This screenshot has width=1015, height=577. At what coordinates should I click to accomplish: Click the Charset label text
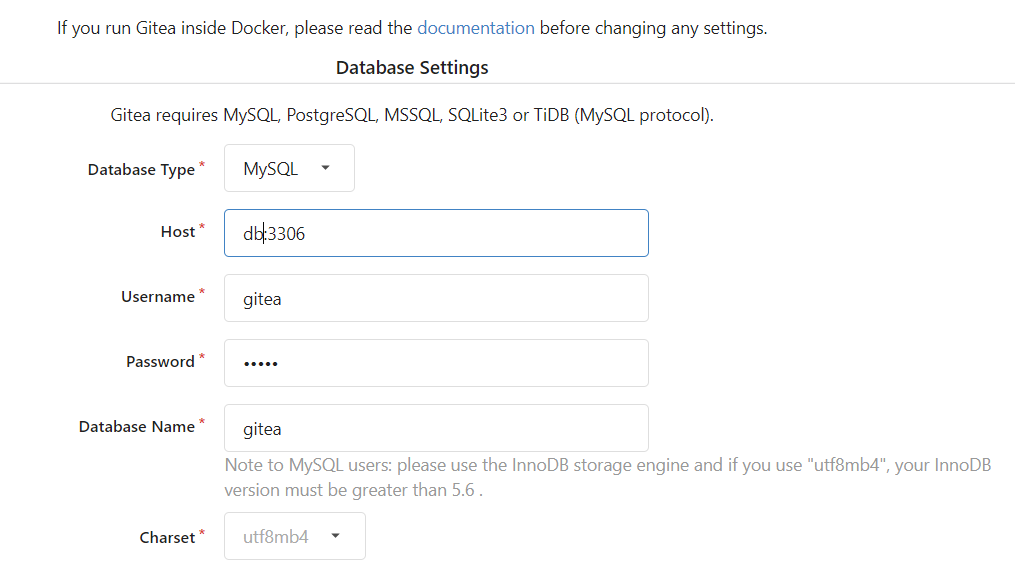(167, 538)
